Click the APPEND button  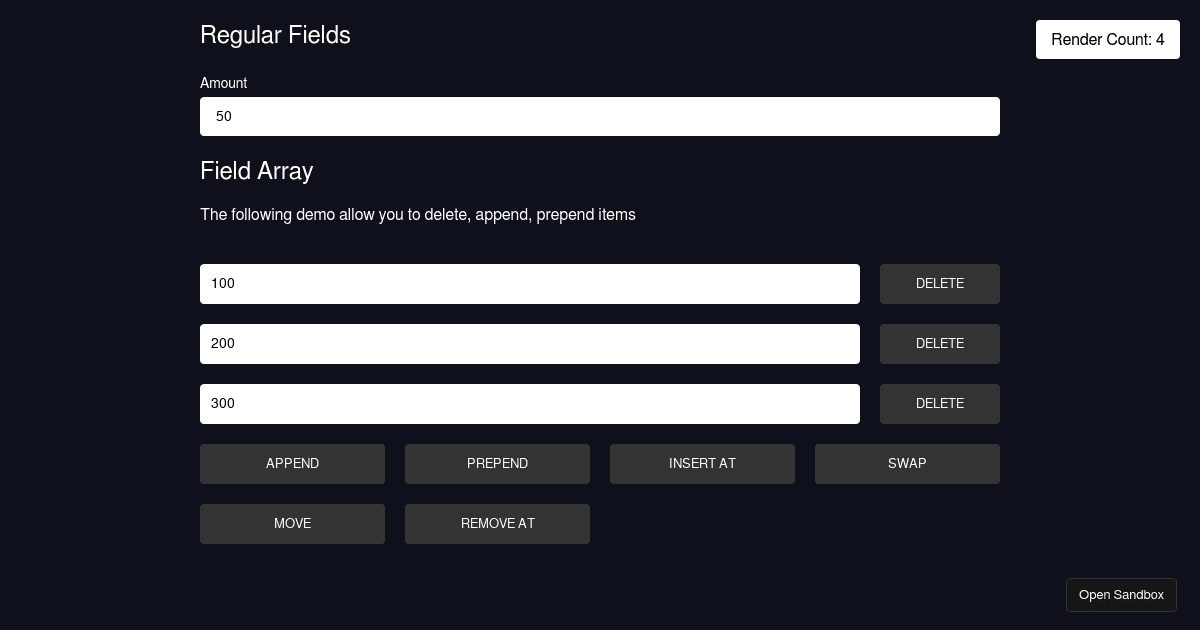[x=292, y=463]
